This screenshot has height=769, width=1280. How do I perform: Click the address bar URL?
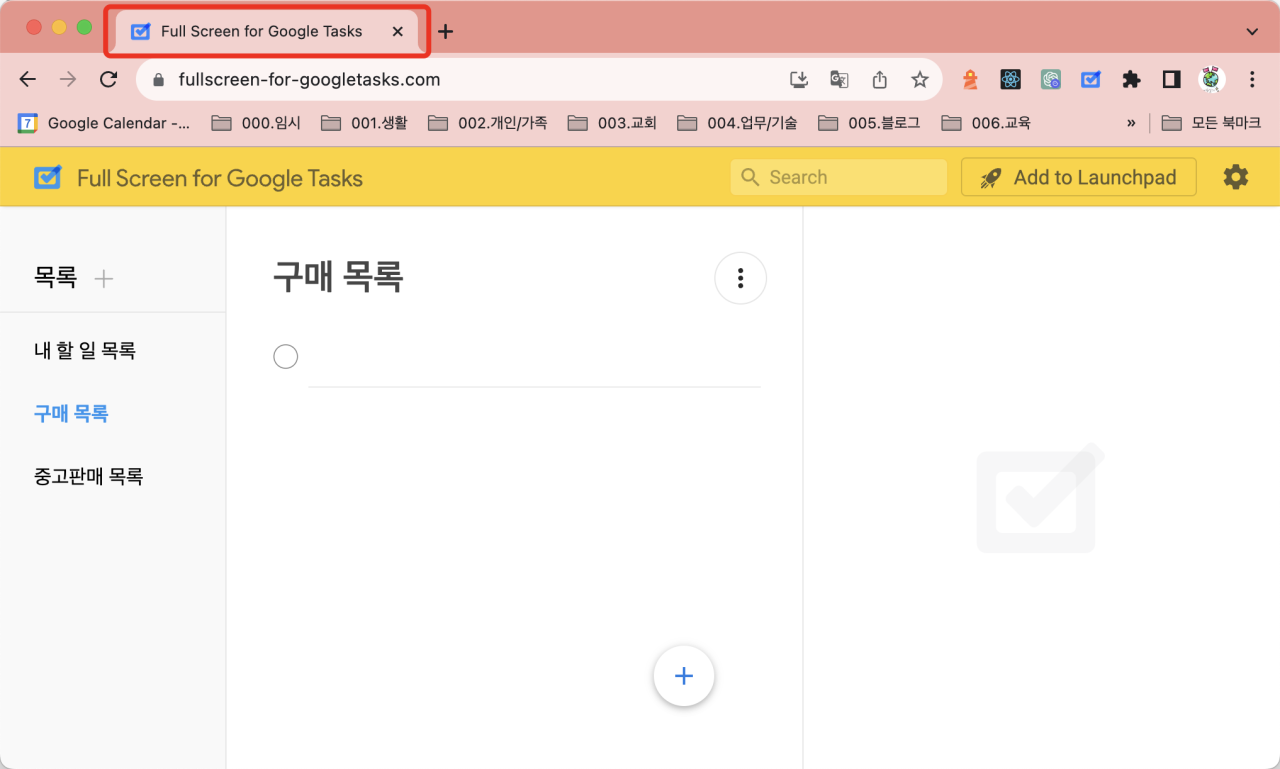point(309,80)
